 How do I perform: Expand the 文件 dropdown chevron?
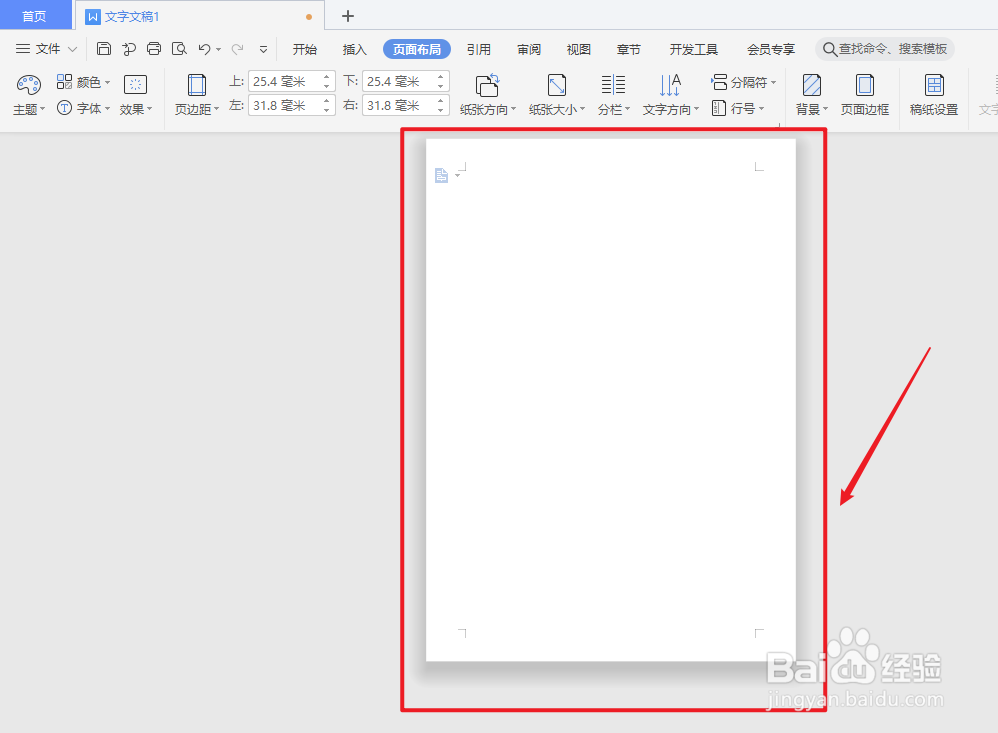tap(73, 49)
